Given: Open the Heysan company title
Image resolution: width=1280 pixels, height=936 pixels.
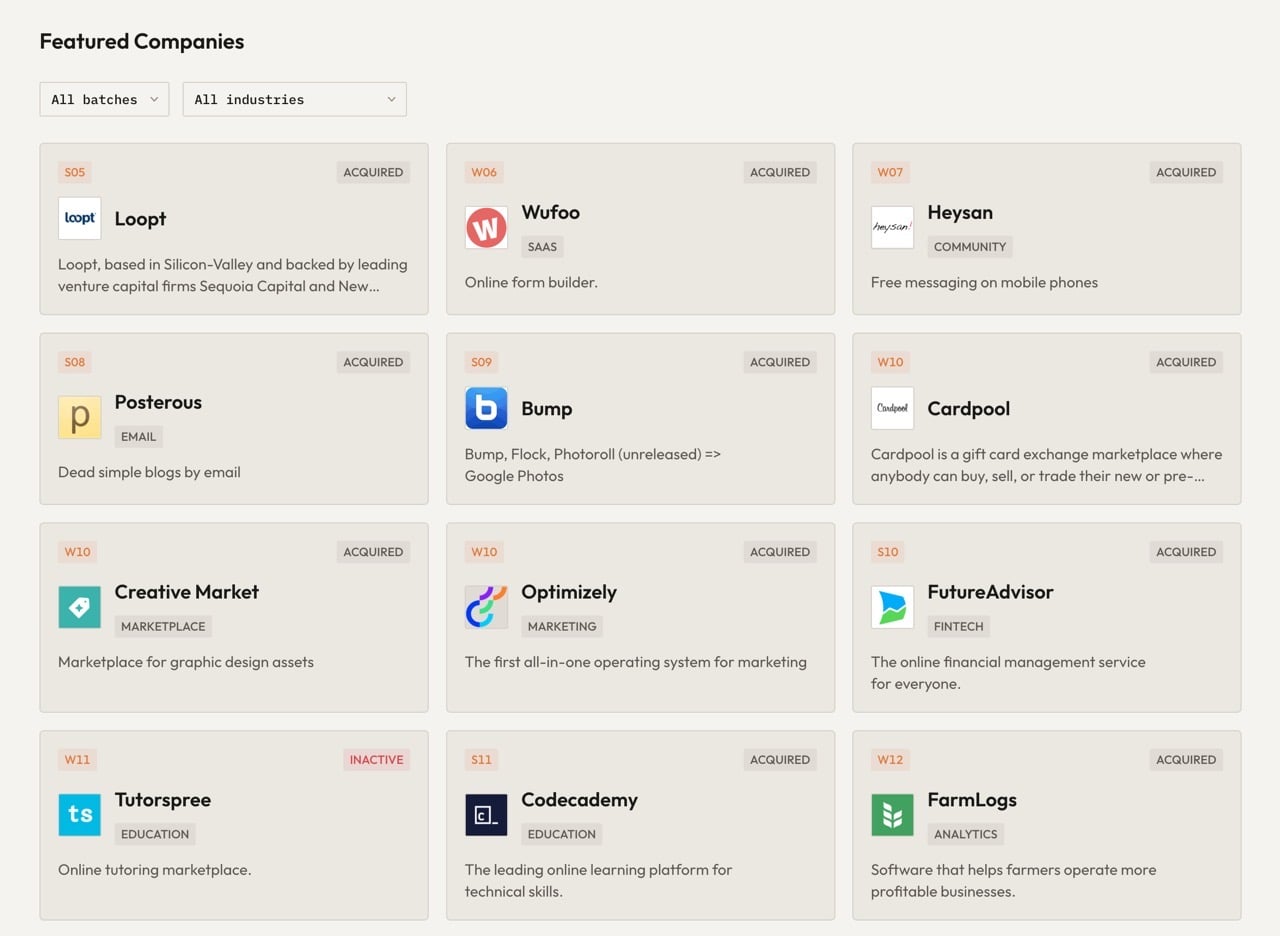Looking at the screenshot, I should 960,212.
